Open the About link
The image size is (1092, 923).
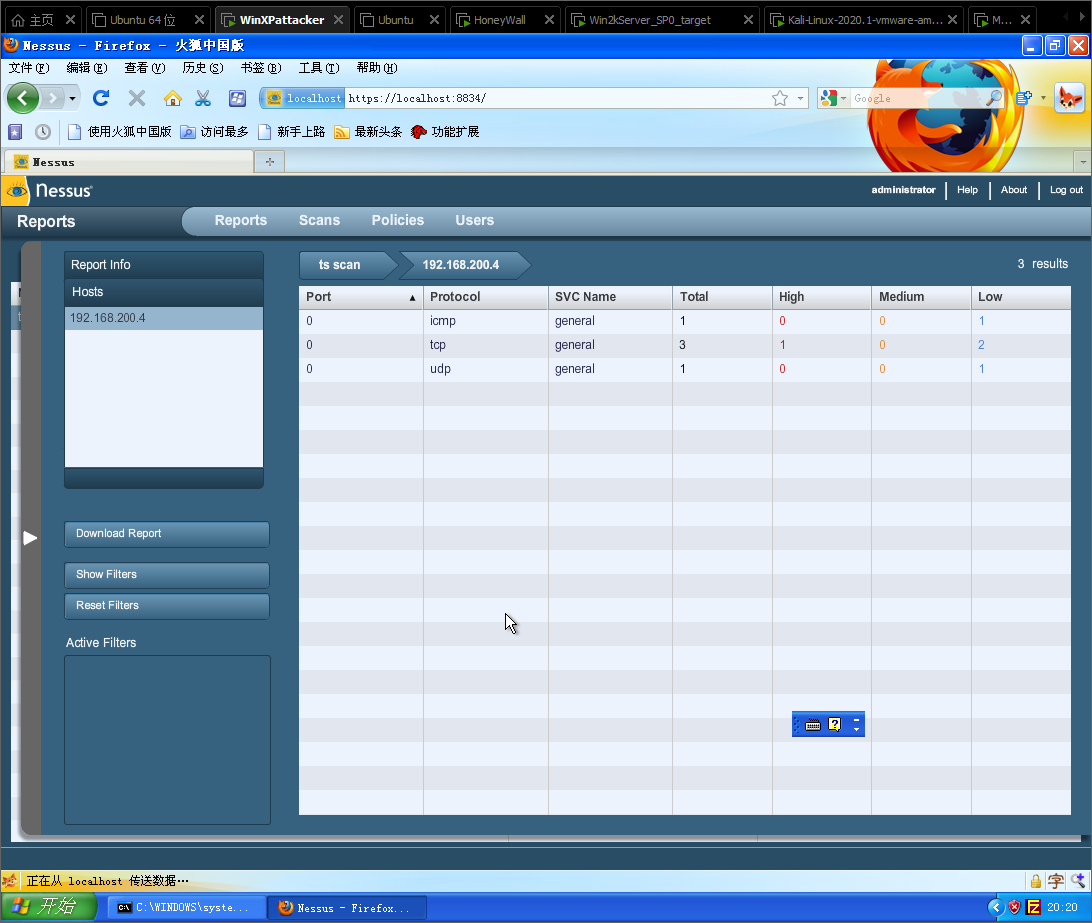coord(1014,189)
